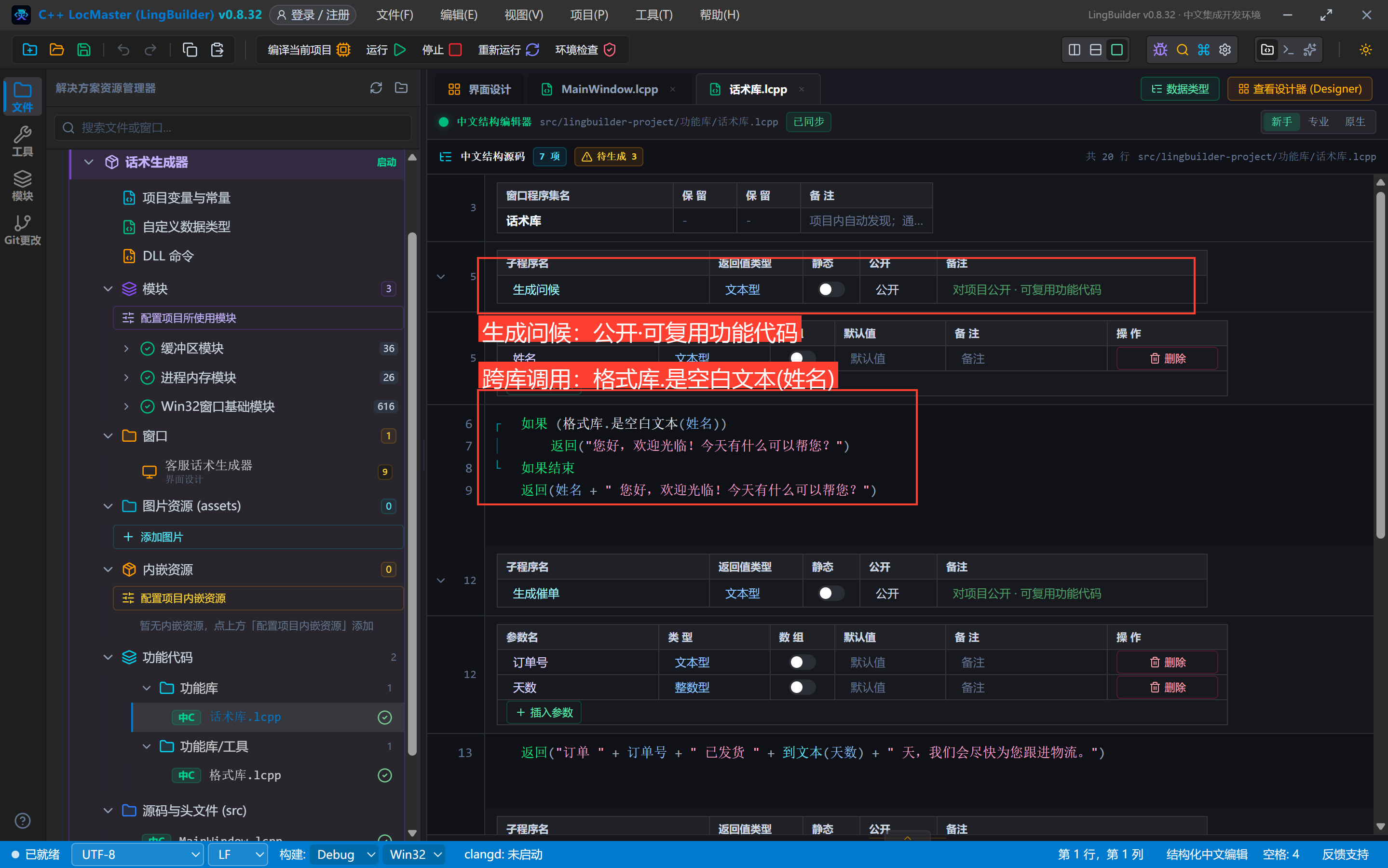Click the 搜索文件或窗口 search field
Image resolution: width=1388 pixels, height=868 pixels.
[x=233, y=127]
